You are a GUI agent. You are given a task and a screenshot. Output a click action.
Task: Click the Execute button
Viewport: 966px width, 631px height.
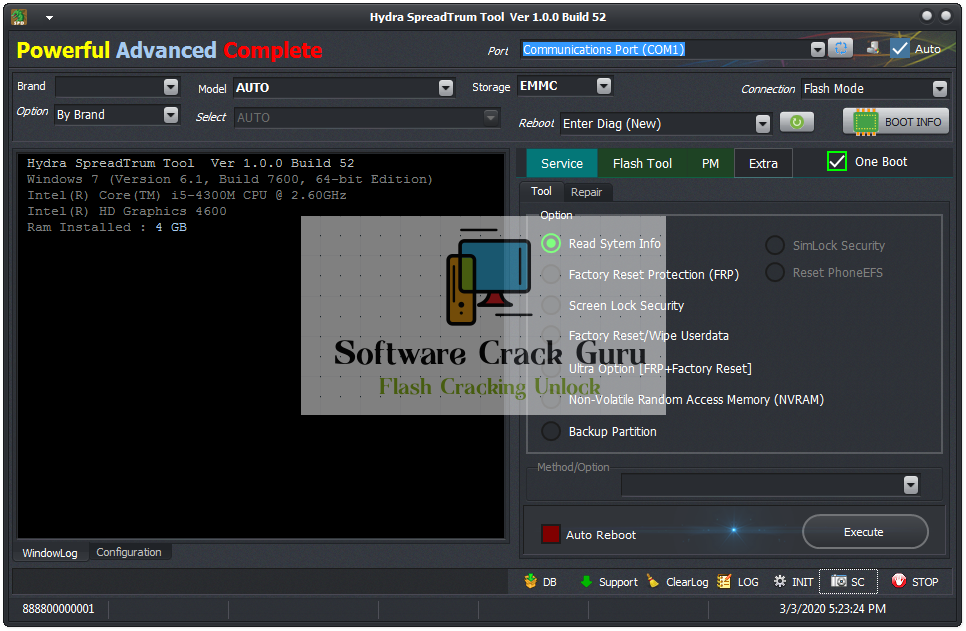pyautogui.click(x=865, y=532)
